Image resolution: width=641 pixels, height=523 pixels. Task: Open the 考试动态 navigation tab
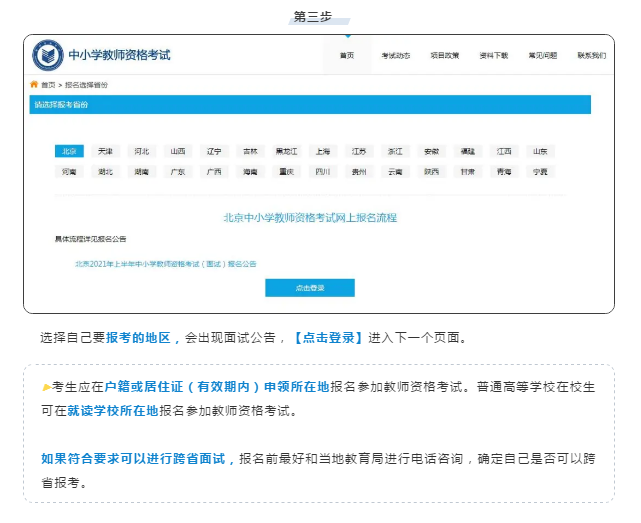(396, 55)
